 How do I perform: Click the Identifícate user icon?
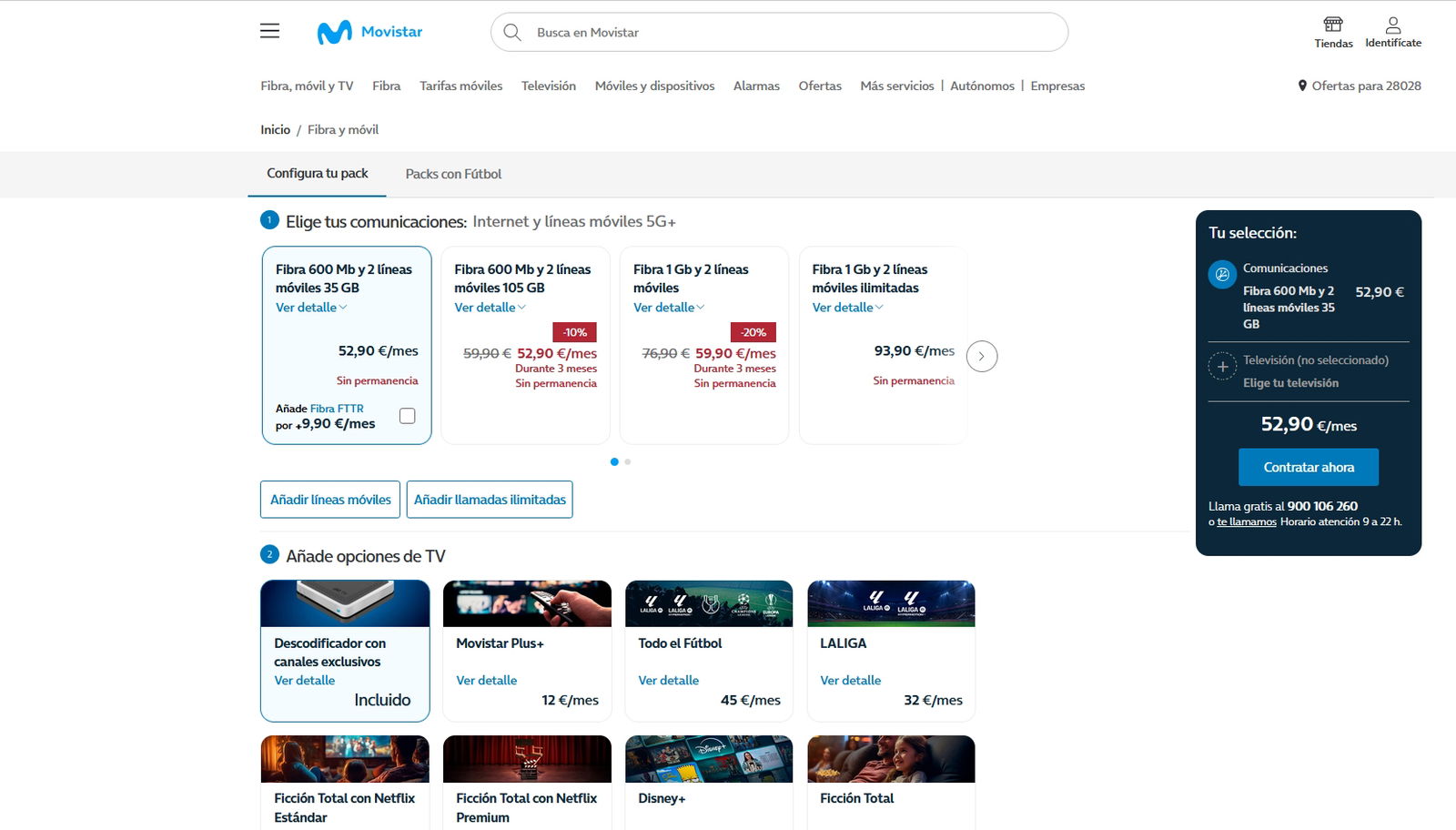[1393, 25]
